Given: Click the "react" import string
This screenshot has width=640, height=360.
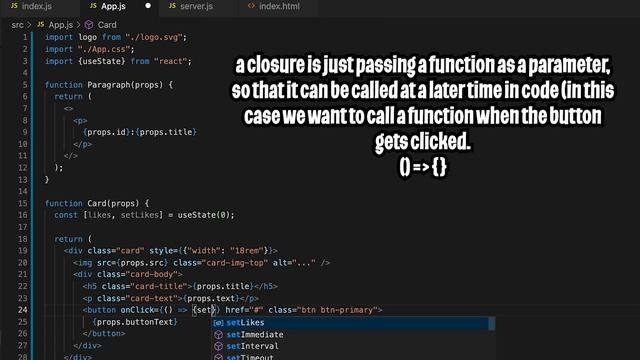Looking at the screenshot, I should [x=170, y=61].
